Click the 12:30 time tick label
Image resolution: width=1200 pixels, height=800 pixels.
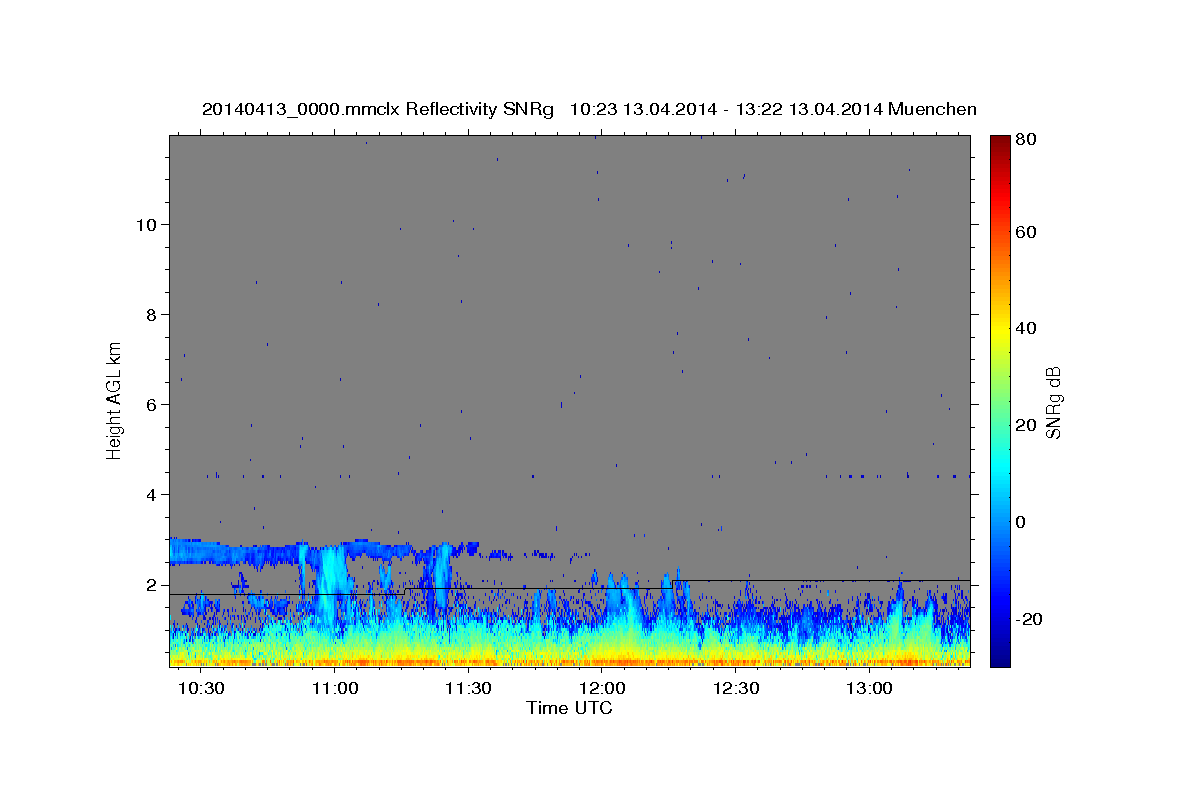point(737,689)
